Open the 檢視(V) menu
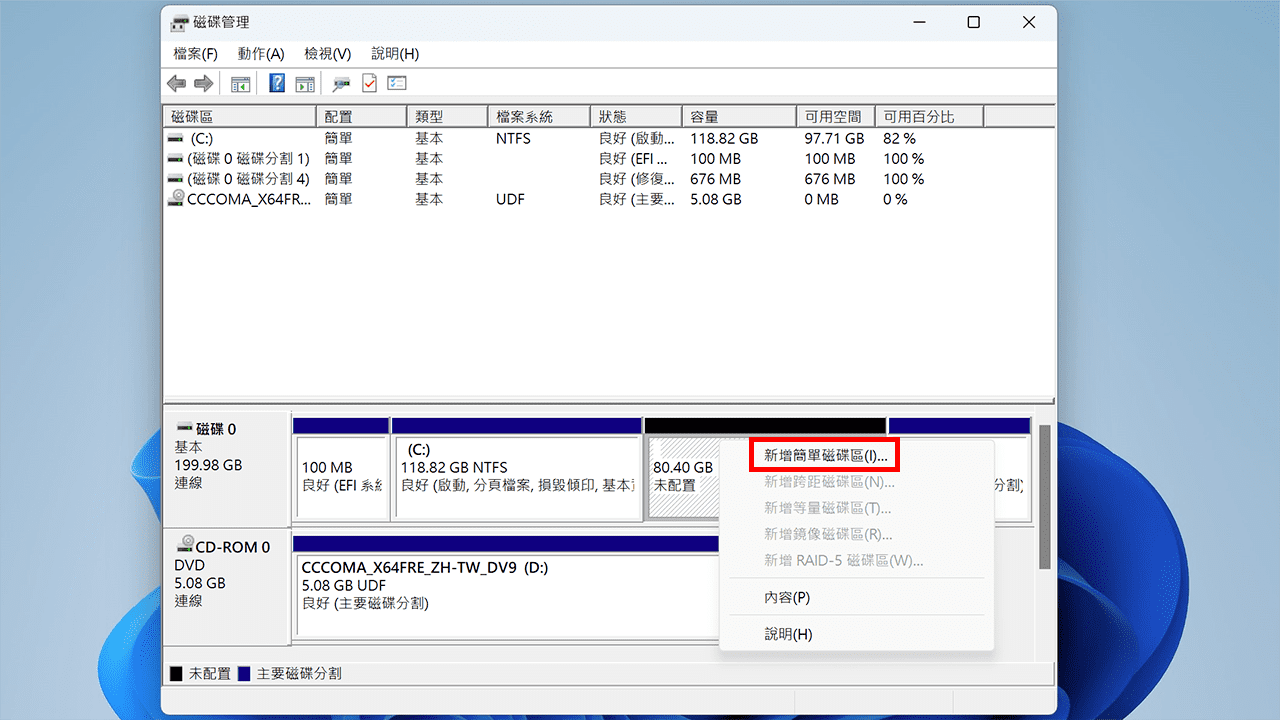 click(326, 53)
